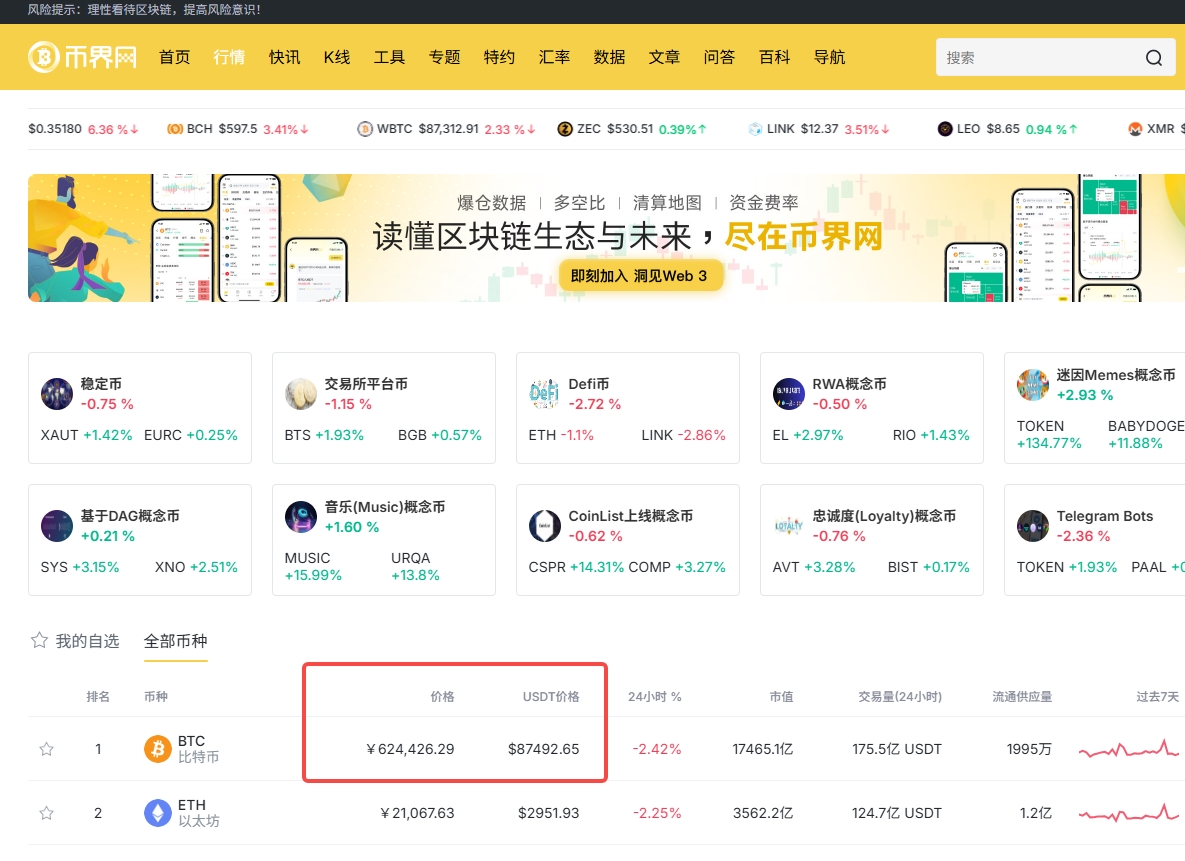Toggle favorite star for BTC row

click(46, 749)
